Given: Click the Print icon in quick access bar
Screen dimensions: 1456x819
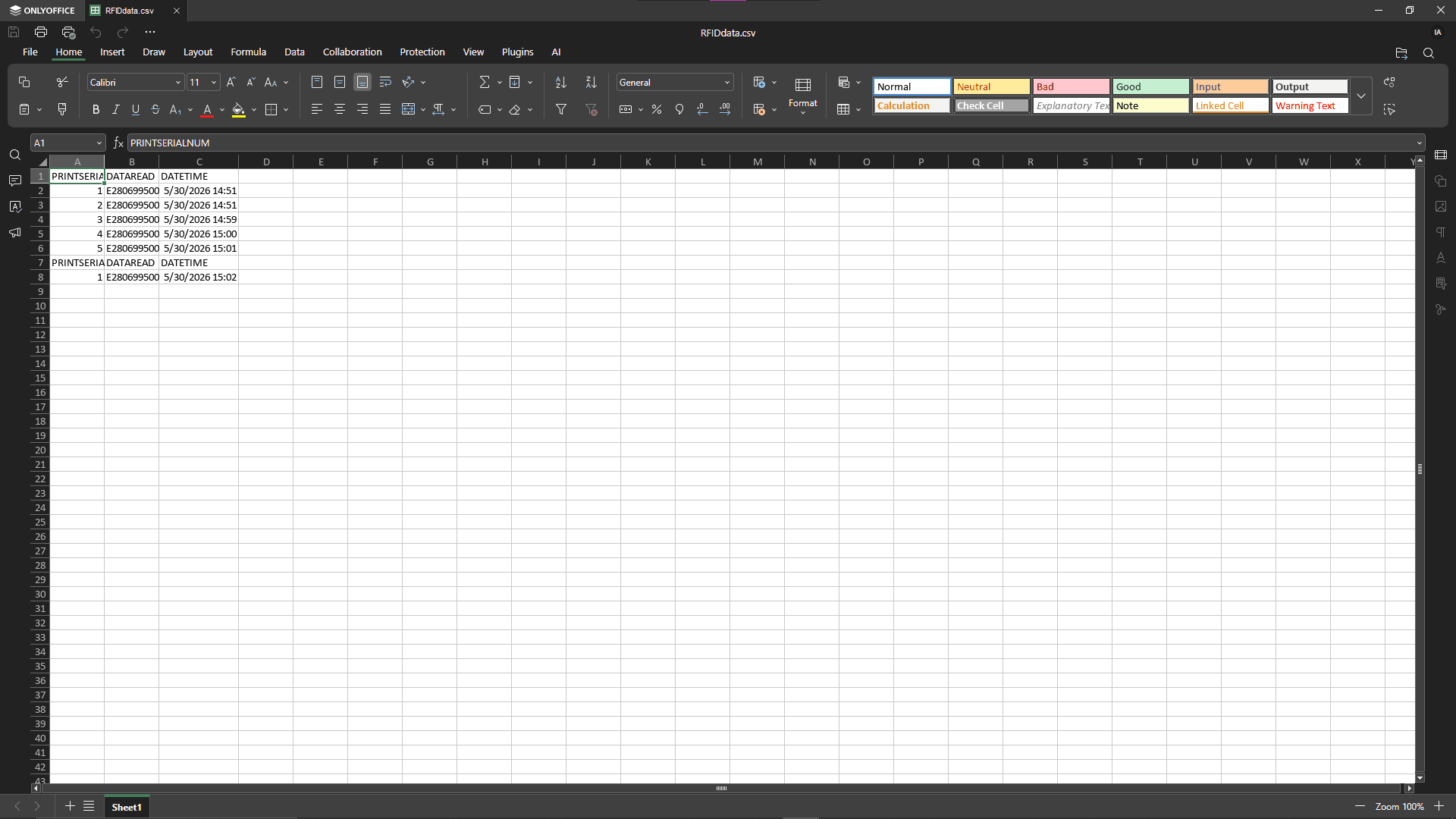Looking at the screenshot, I should pos(41,32).
